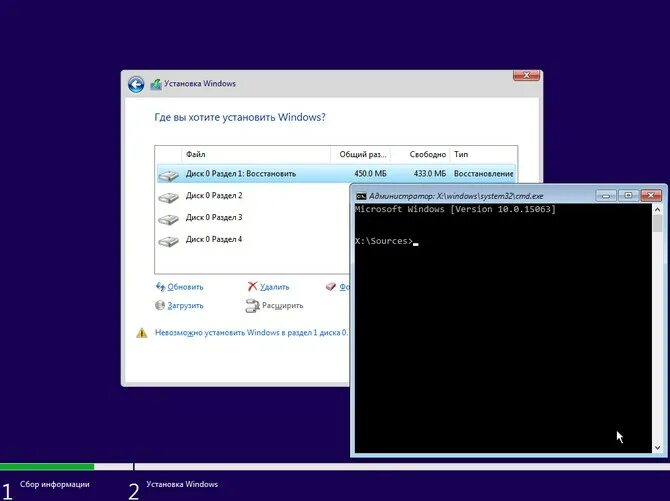Click the drive icon for Диск 0 Раздел 4
This screenshot has height=501, width=670.
coord(168,241)
